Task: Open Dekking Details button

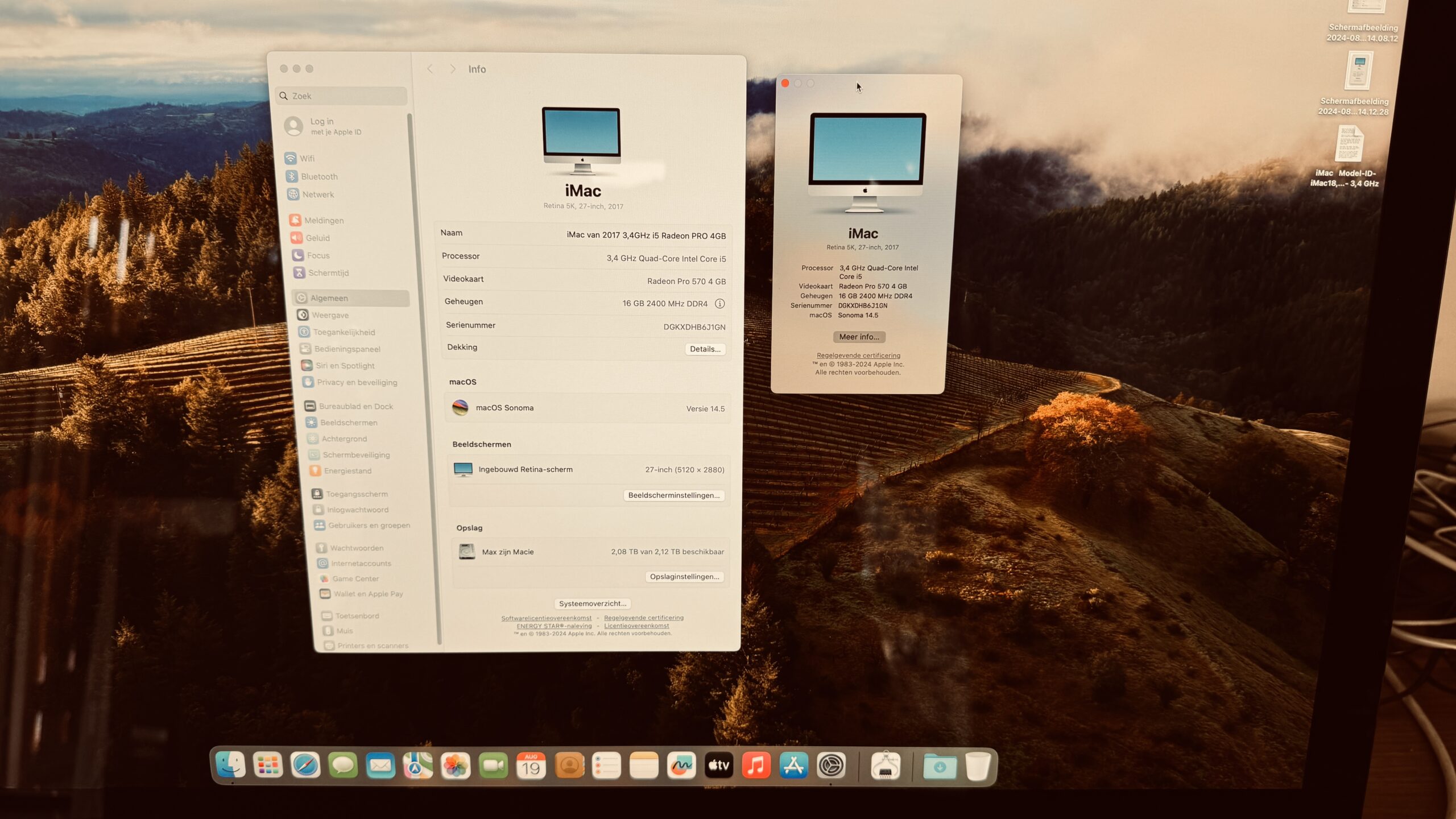Action: coord(705,349)
